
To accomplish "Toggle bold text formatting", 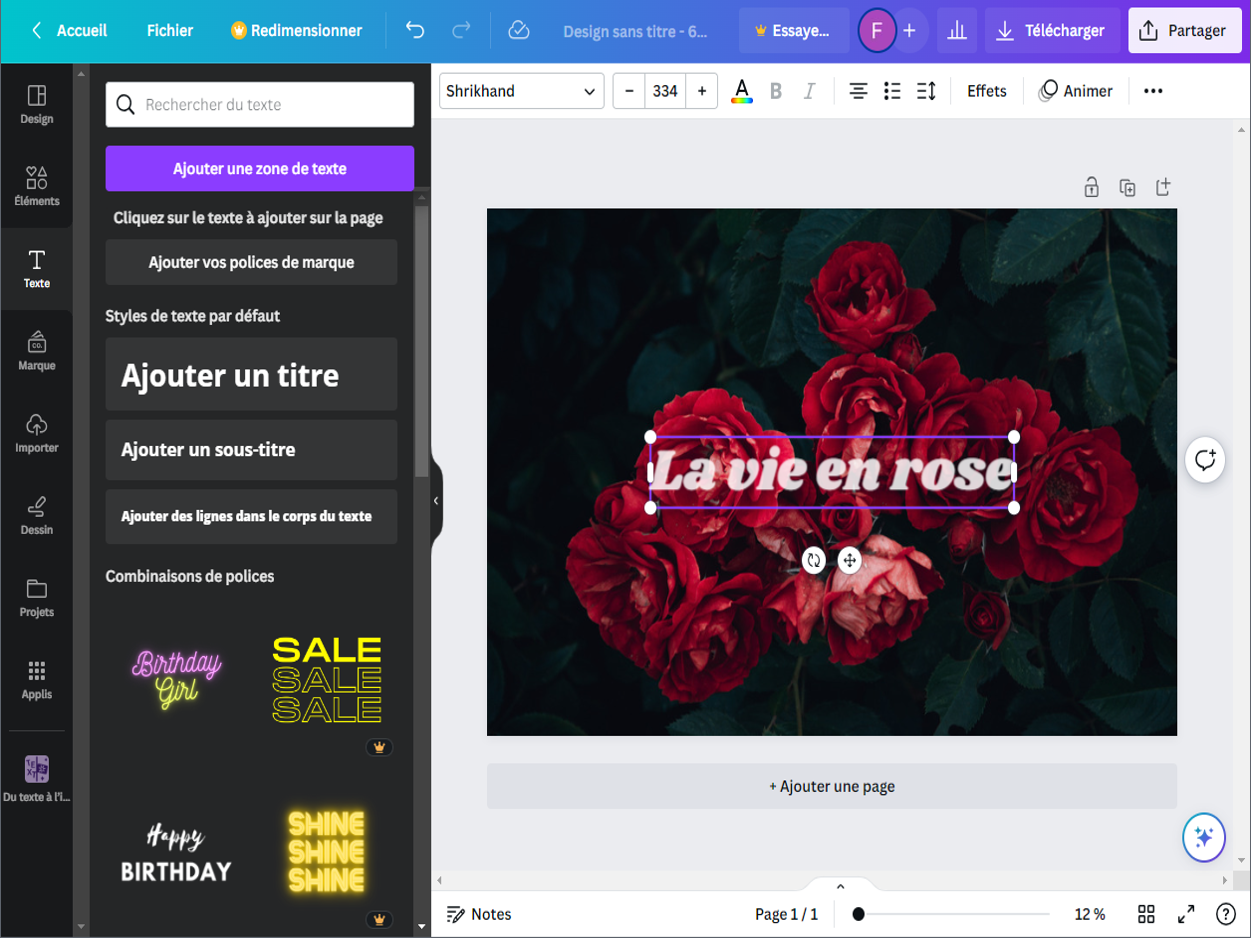I will [x=776, y=91].
